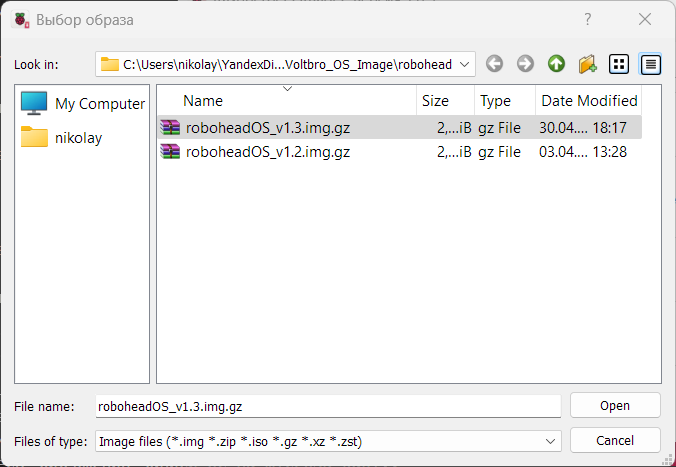The width and height of the screenshot is (676, 467).
Task: Select roboheadOS_v1.3.img.gz file
Action: [268, 127]
